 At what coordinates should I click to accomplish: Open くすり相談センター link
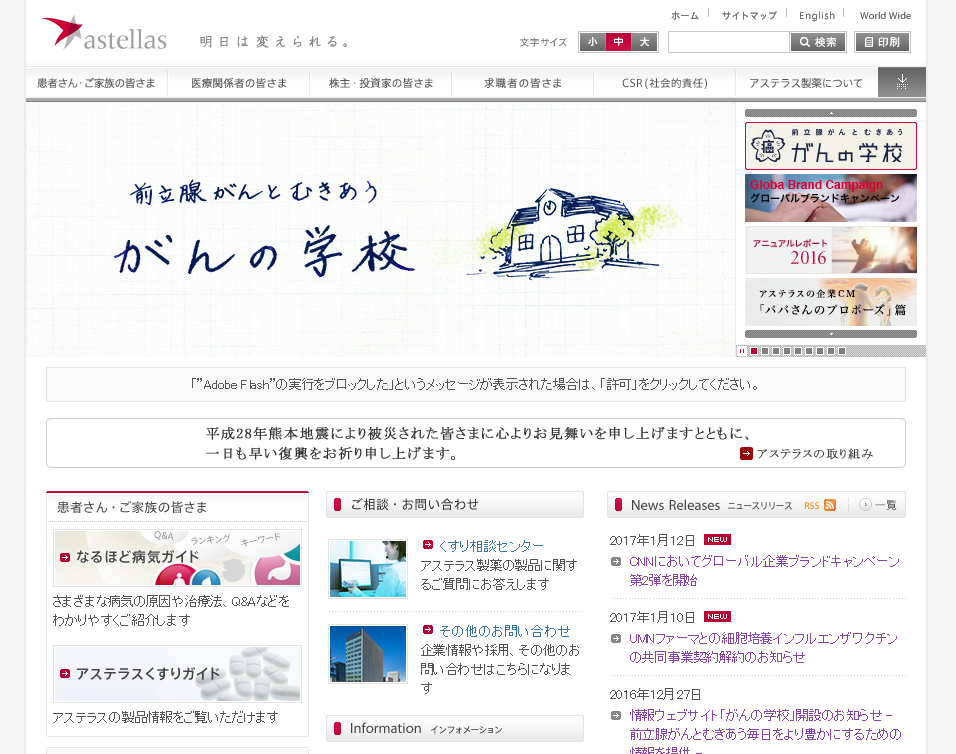491,546
